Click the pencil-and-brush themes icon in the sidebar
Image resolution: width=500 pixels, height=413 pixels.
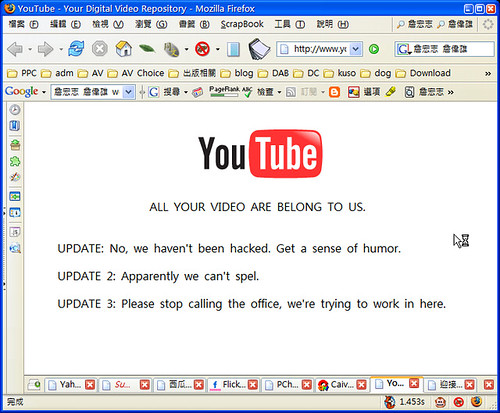tap(15, 177)
